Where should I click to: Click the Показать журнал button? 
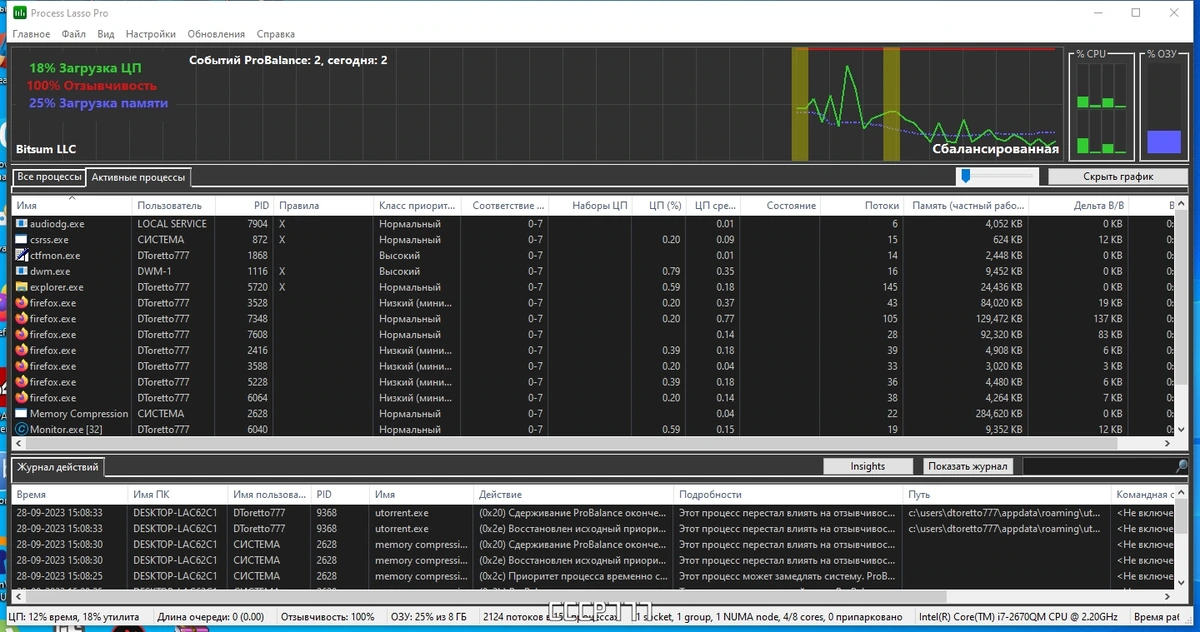pos(969,467)
